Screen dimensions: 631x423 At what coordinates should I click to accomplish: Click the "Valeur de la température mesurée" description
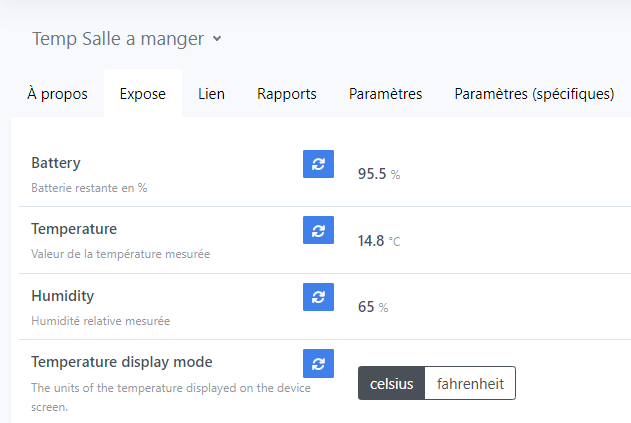point(120,254)
